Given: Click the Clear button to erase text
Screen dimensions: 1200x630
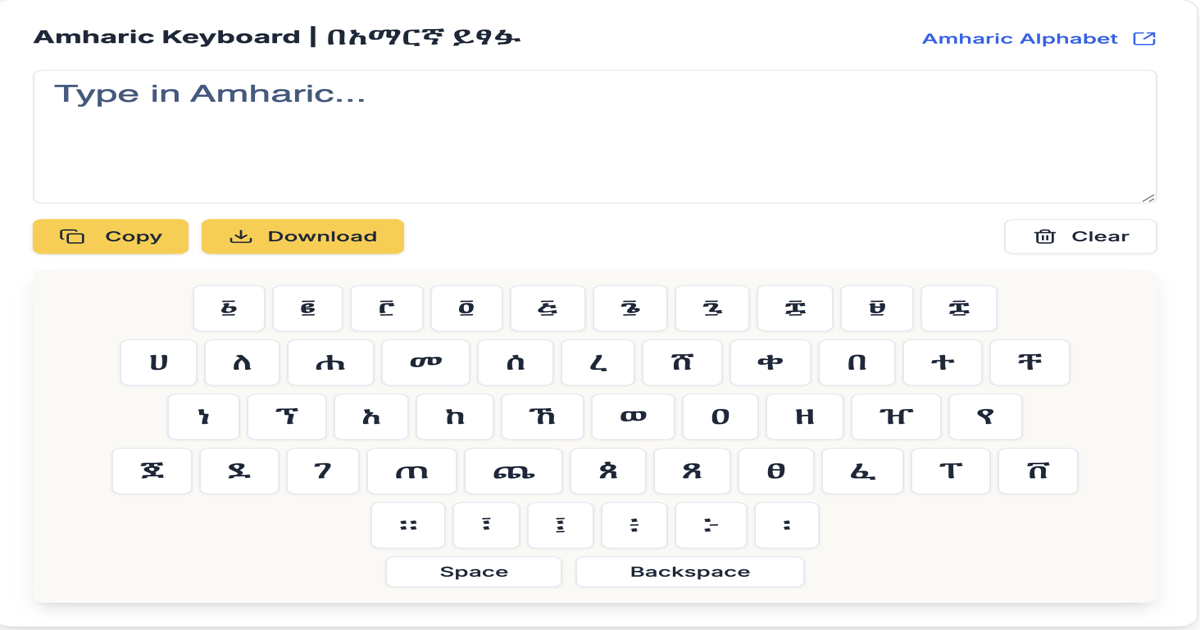Looking at the screenshot, I should click(x=1080, y=236).
